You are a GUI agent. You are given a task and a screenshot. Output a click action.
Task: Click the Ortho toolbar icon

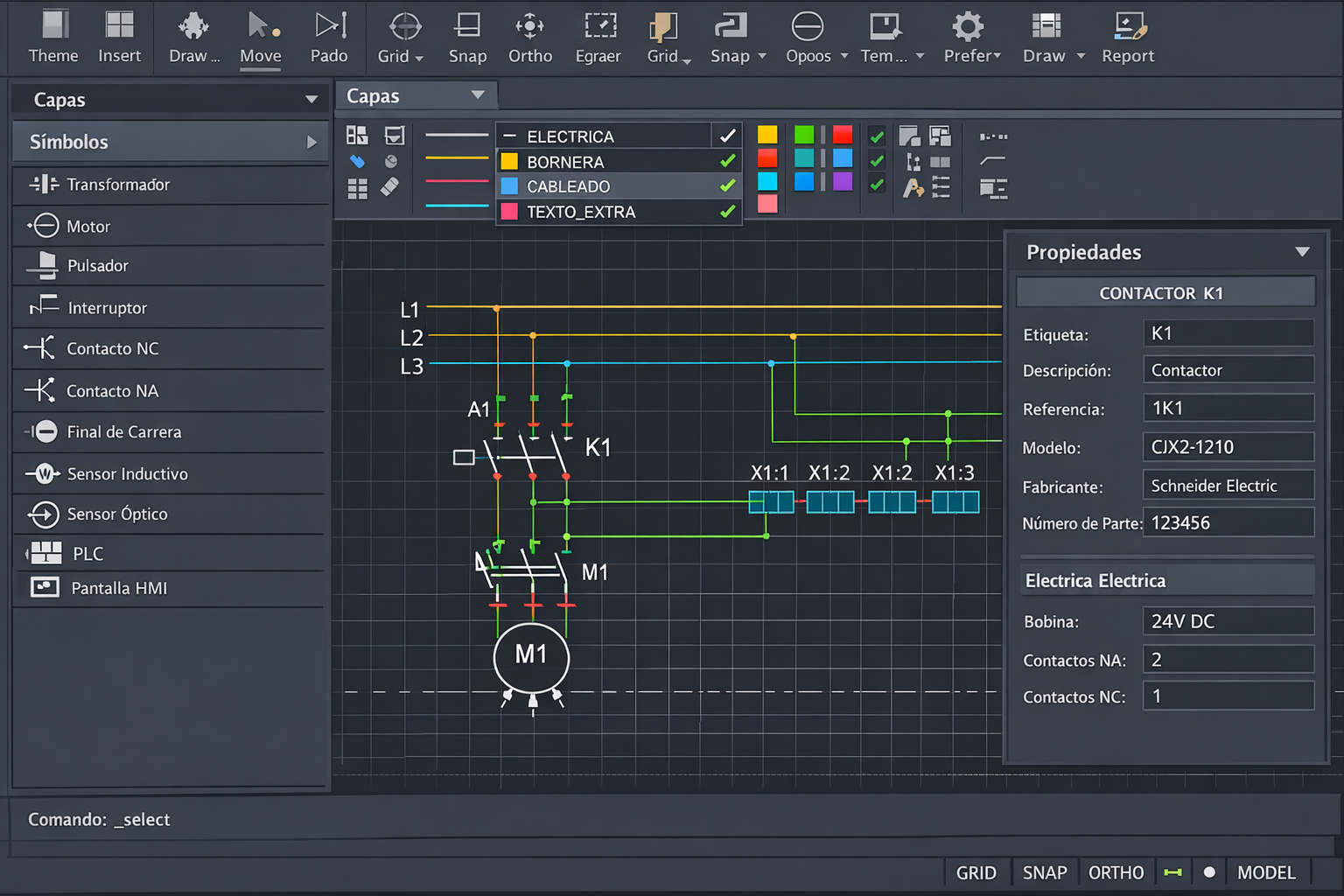(x=530, y=37)
